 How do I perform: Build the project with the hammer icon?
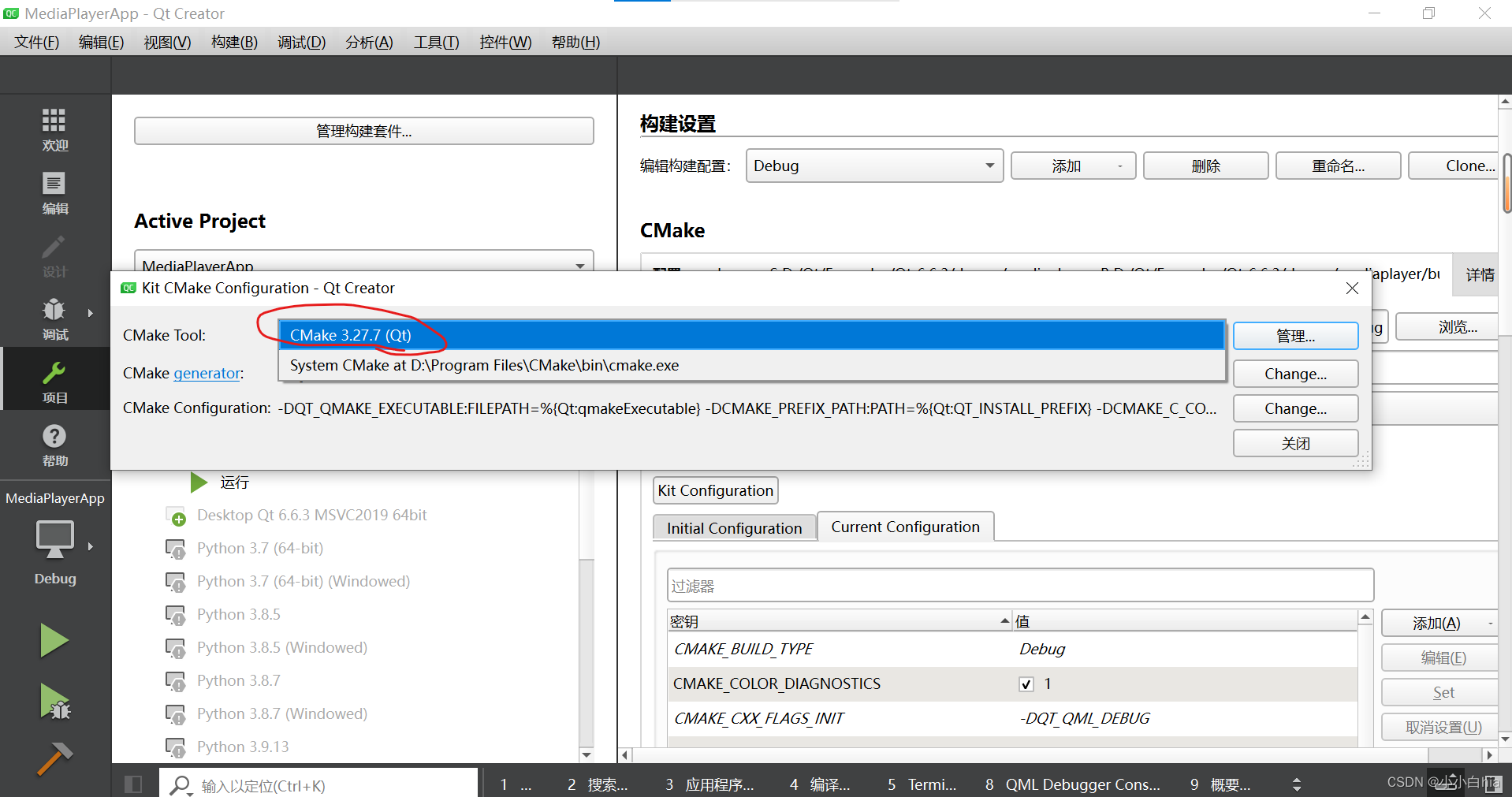(x=54, y=758)
